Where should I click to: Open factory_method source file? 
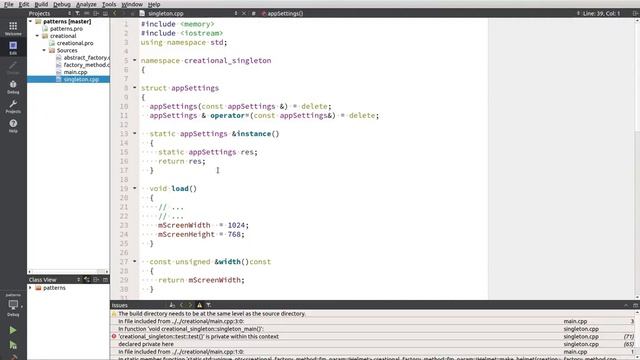coord(86,64)
